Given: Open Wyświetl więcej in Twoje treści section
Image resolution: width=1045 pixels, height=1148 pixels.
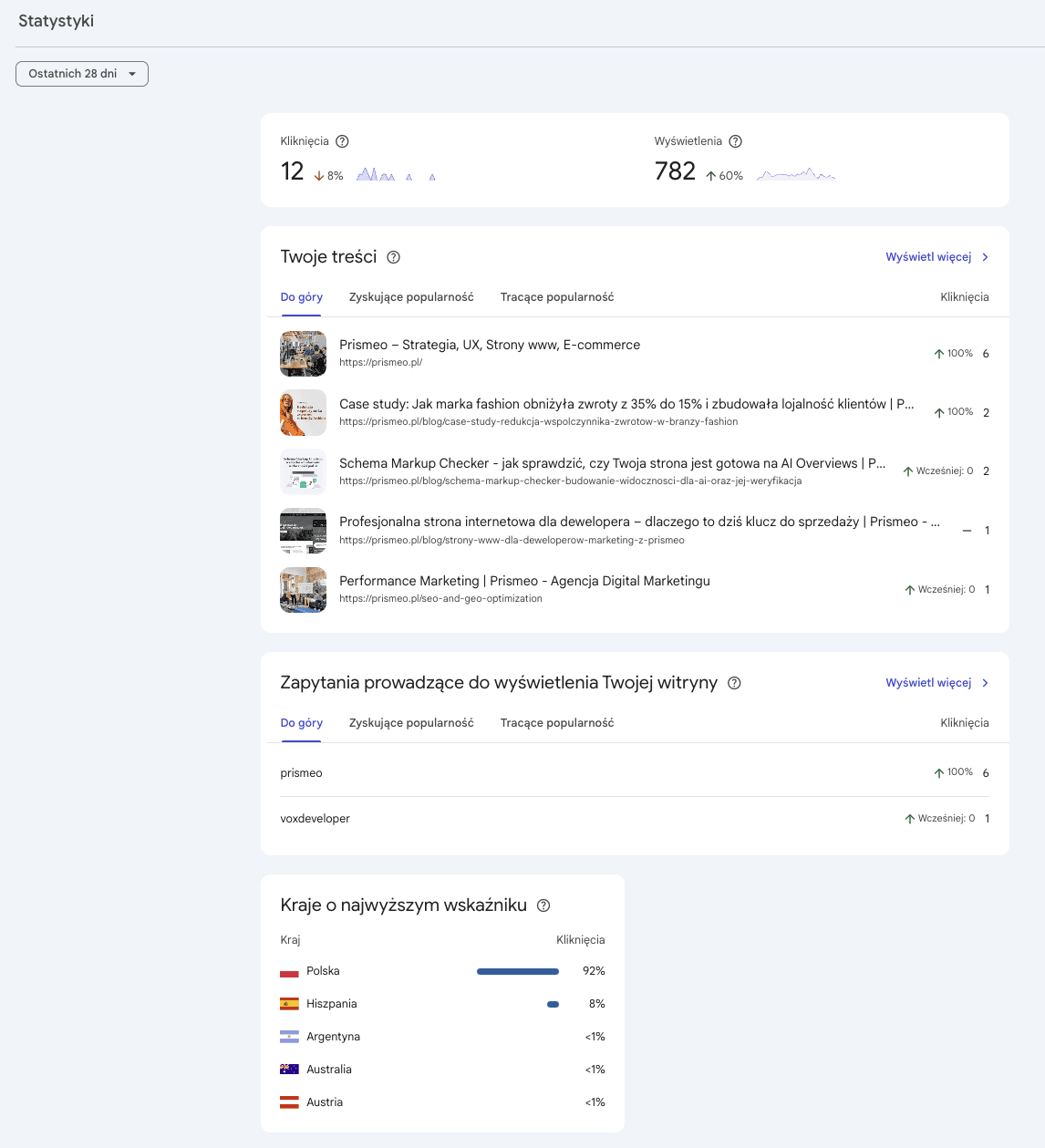Looking at the screenshot, I should click(x=928, y=257).
